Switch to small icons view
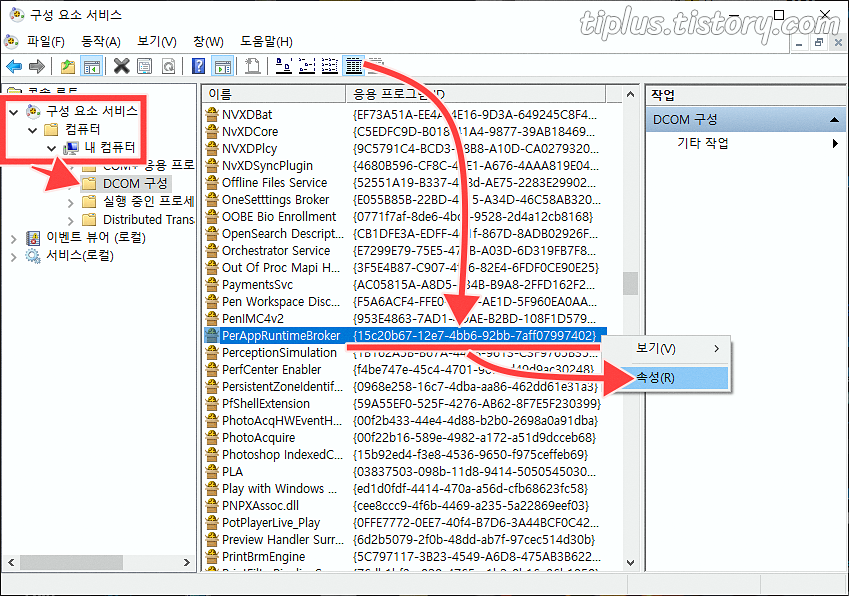The height and width of the screenshot is (596, 849). pos(307,66)
